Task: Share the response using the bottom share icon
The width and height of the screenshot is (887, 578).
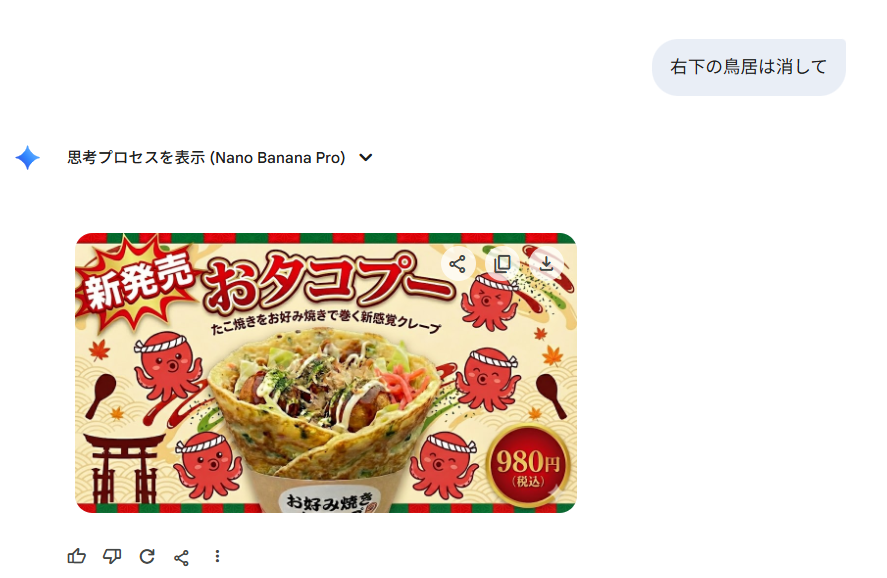Action: pyautogui.click(x=182, y=558)
